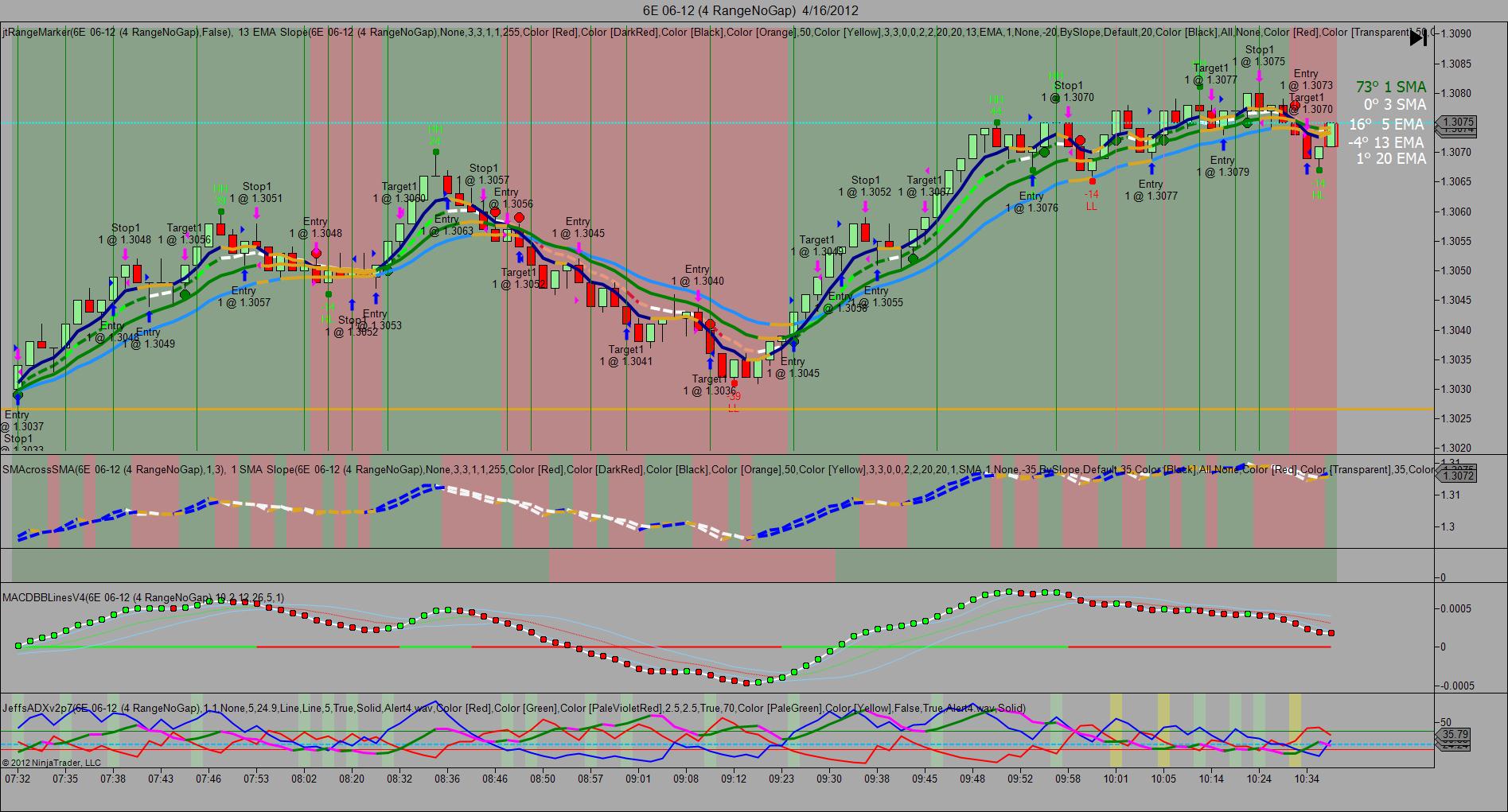Click the 10:14 time axis label
The width and height of the screenshot is (1508, 812).
tap(1211, 779)
